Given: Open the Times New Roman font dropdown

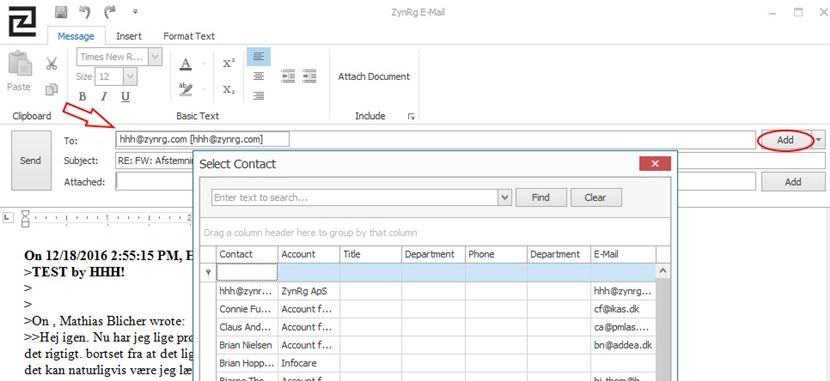Looking at the screenshot, I should click(x=155, y=57).
